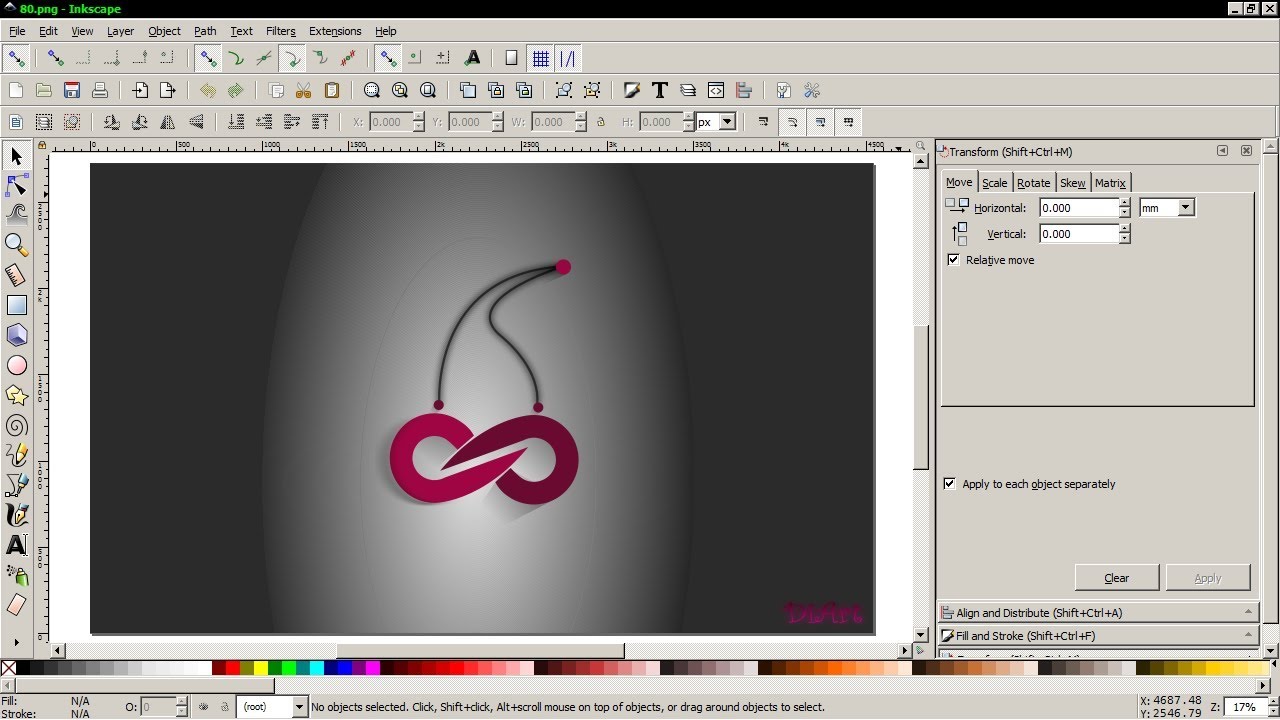1280x720 pixels.
Task: Cut selection with scissors icon
Action: tap(304, 90)
